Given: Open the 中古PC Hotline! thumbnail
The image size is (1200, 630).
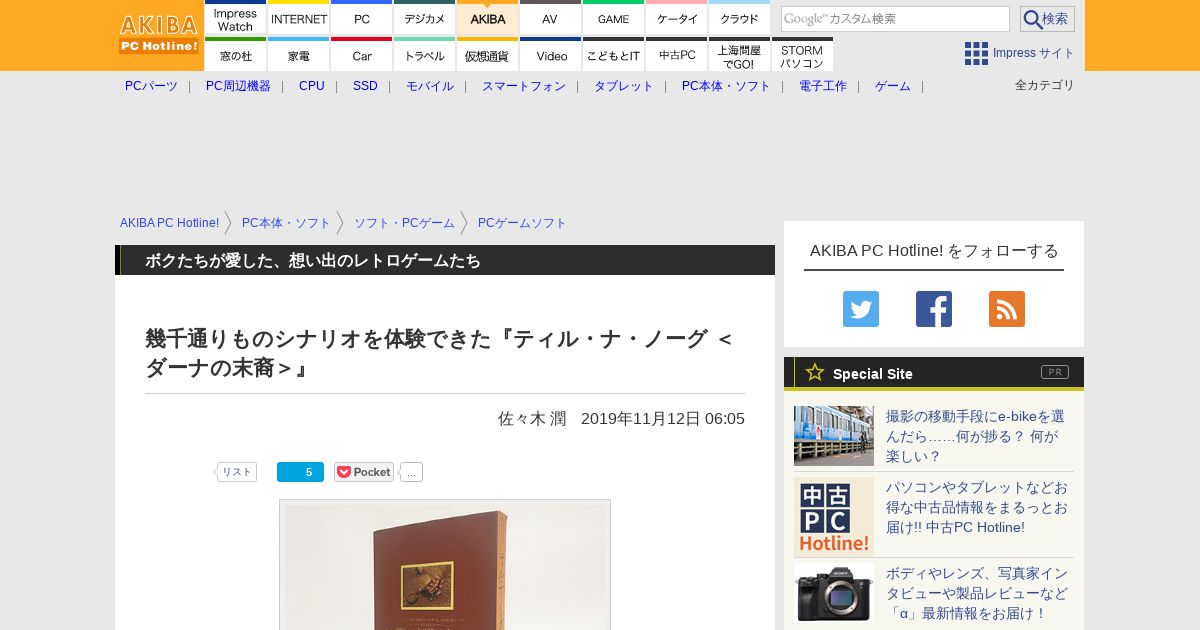Looking at the screenshot, I should tap(834, 517).
